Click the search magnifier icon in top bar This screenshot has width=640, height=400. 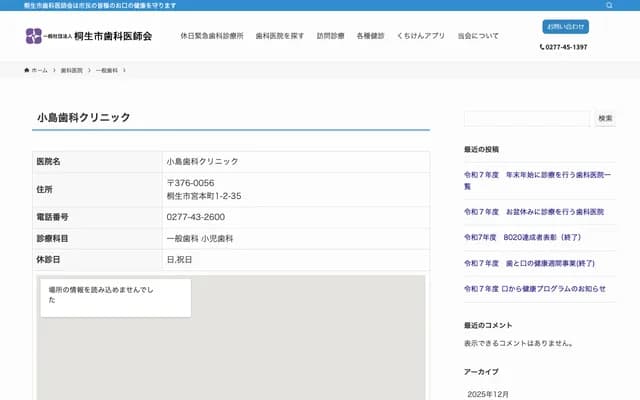[x=609, y=5]
